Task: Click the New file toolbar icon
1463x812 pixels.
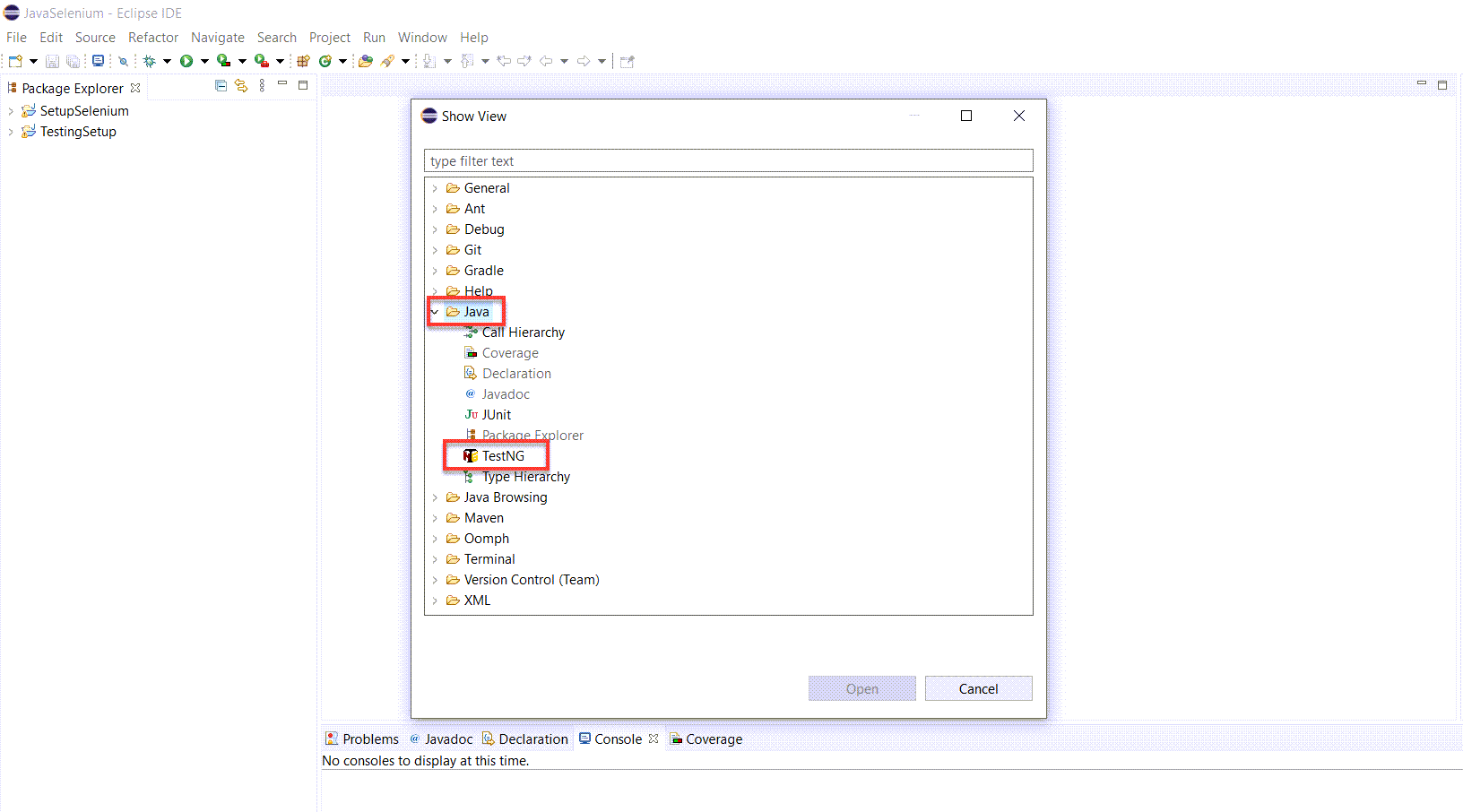Action: [15, 61]
